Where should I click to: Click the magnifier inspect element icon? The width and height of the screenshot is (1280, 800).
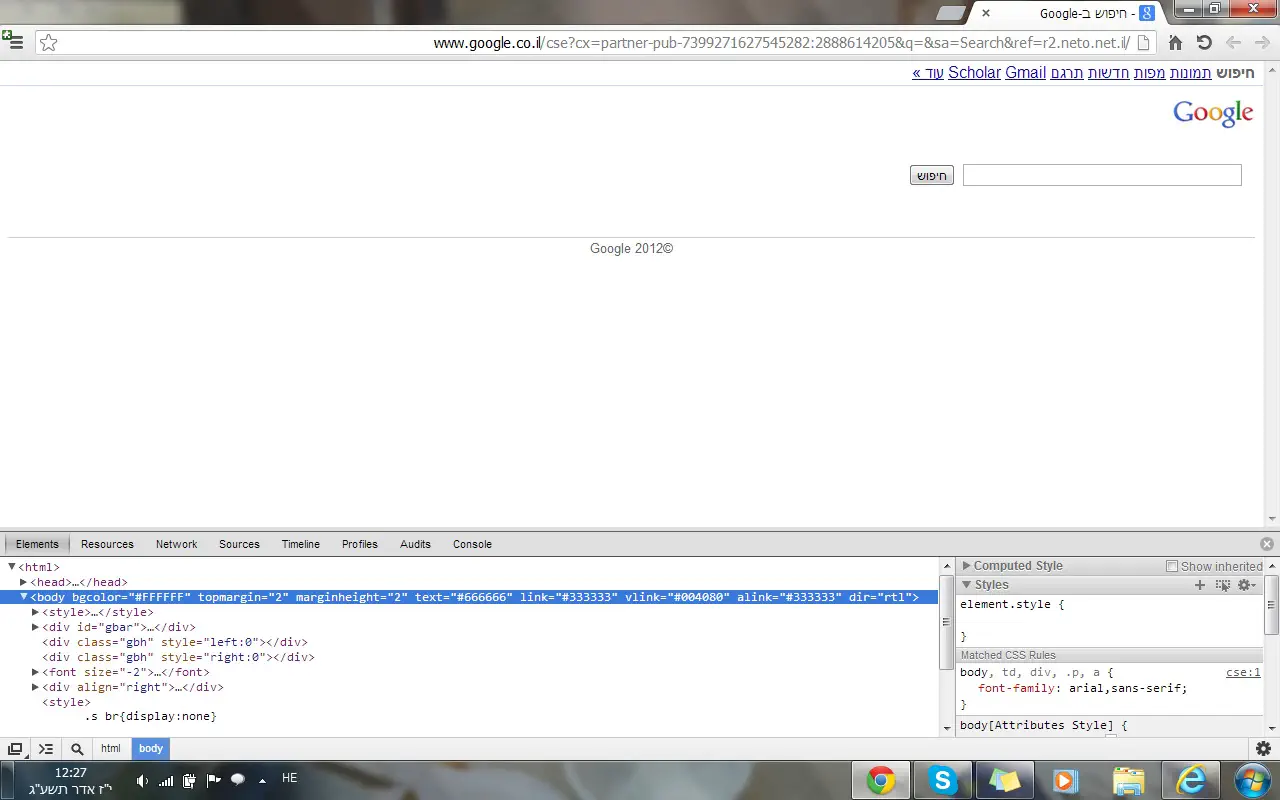[77, 749]
